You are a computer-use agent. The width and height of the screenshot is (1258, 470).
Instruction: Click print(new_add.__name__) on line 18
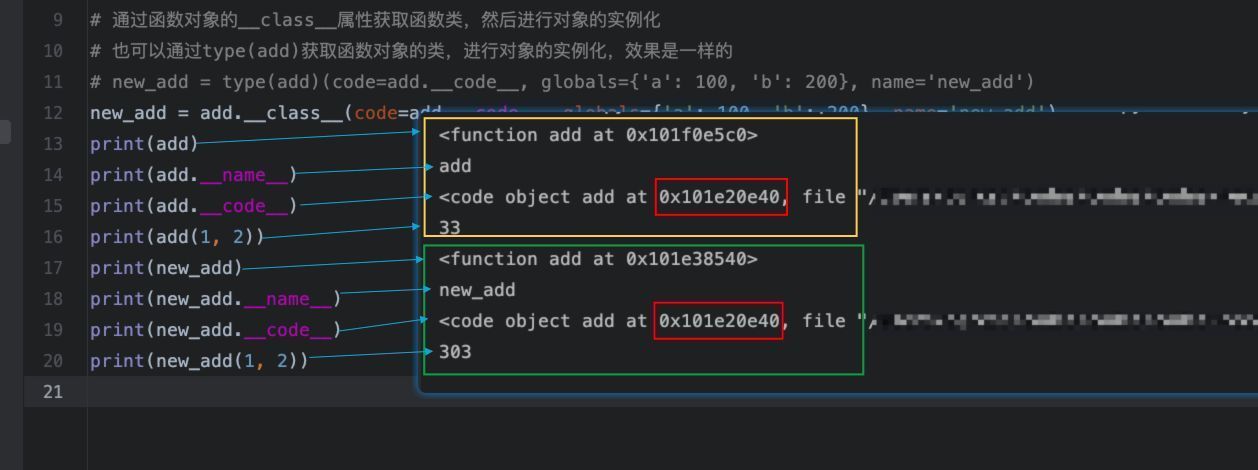pyautogui.click(x=216, y=299)
